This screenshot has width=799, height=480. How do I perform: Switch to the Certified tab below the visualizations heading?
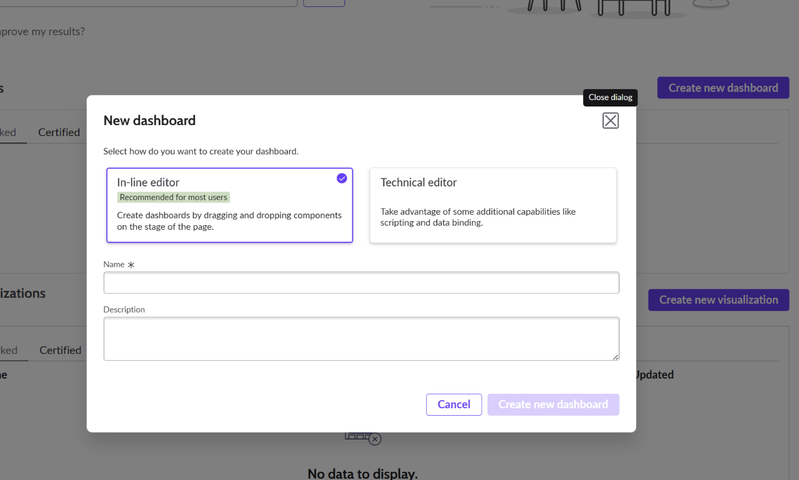pyautogui.click(x=60, y=350)
